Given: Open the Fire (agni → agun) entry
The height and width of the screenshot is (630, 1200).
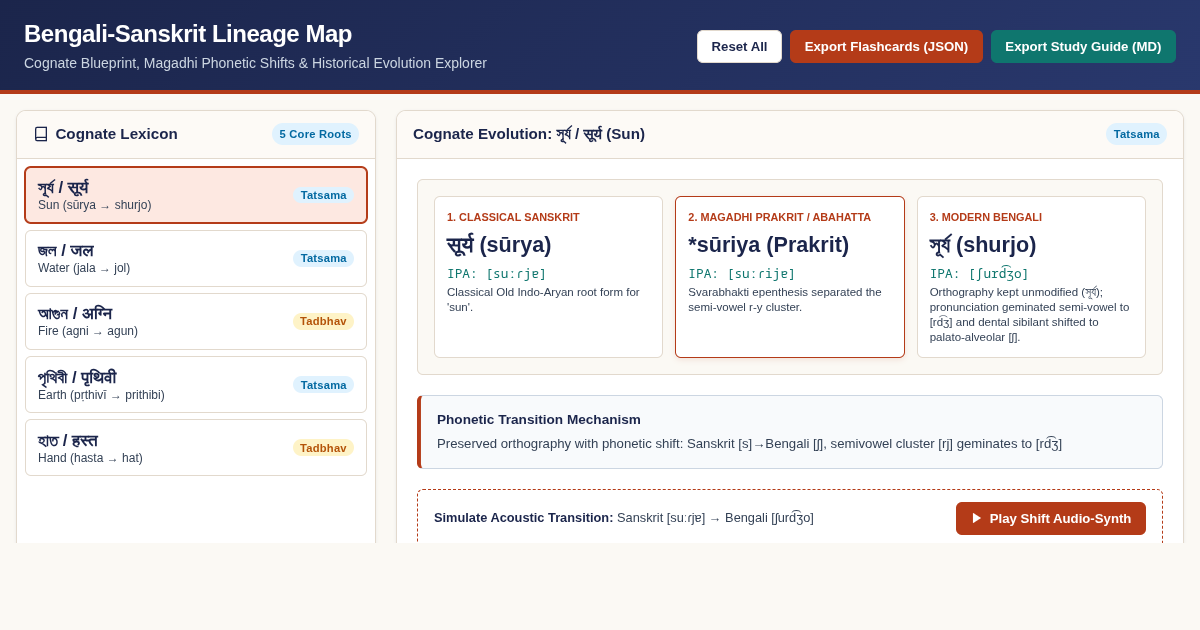Looking at the screenshot, I should coord(196,321).
